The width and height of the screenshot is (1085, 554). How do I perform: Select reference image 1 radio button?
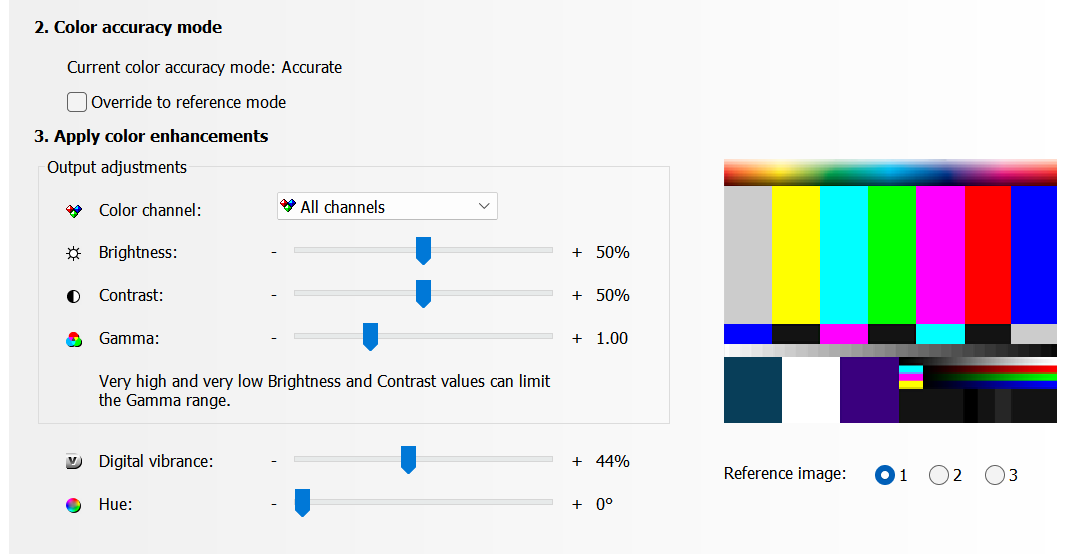click(884, 475)
